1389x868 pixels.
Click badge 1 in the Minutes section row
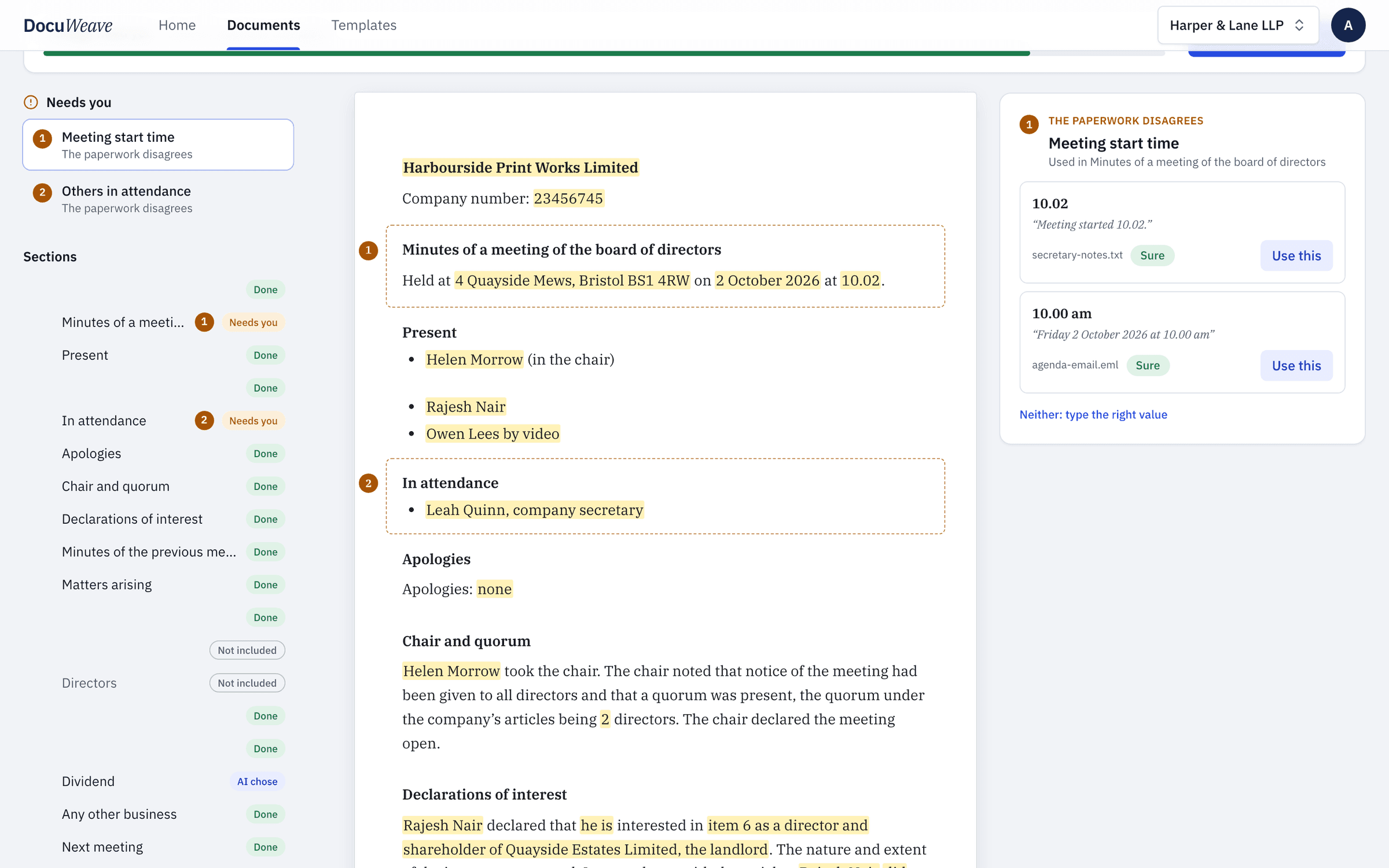pyautogui.click(x=204, y=322)
